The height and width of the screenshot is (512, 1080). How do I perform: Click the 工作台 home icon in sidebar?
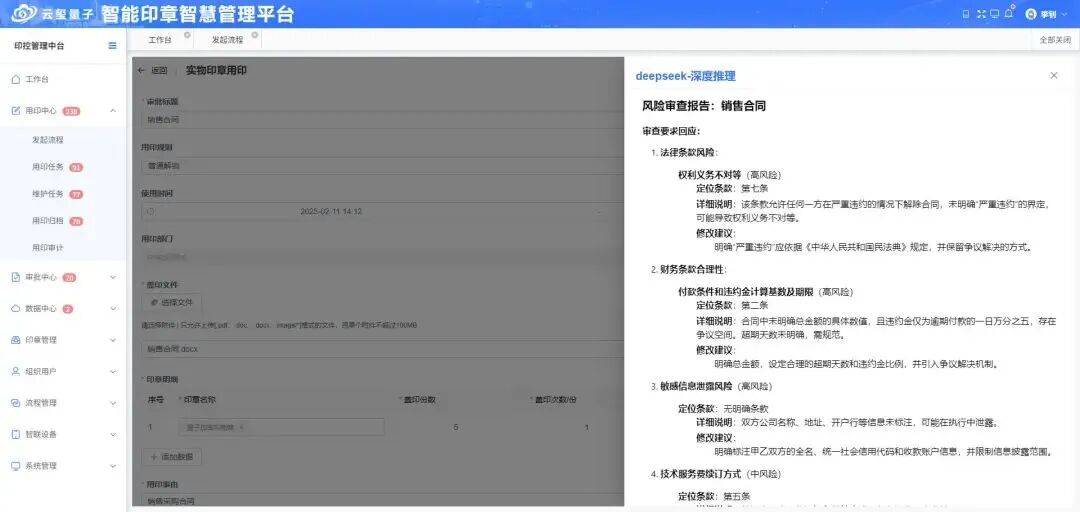16,79
